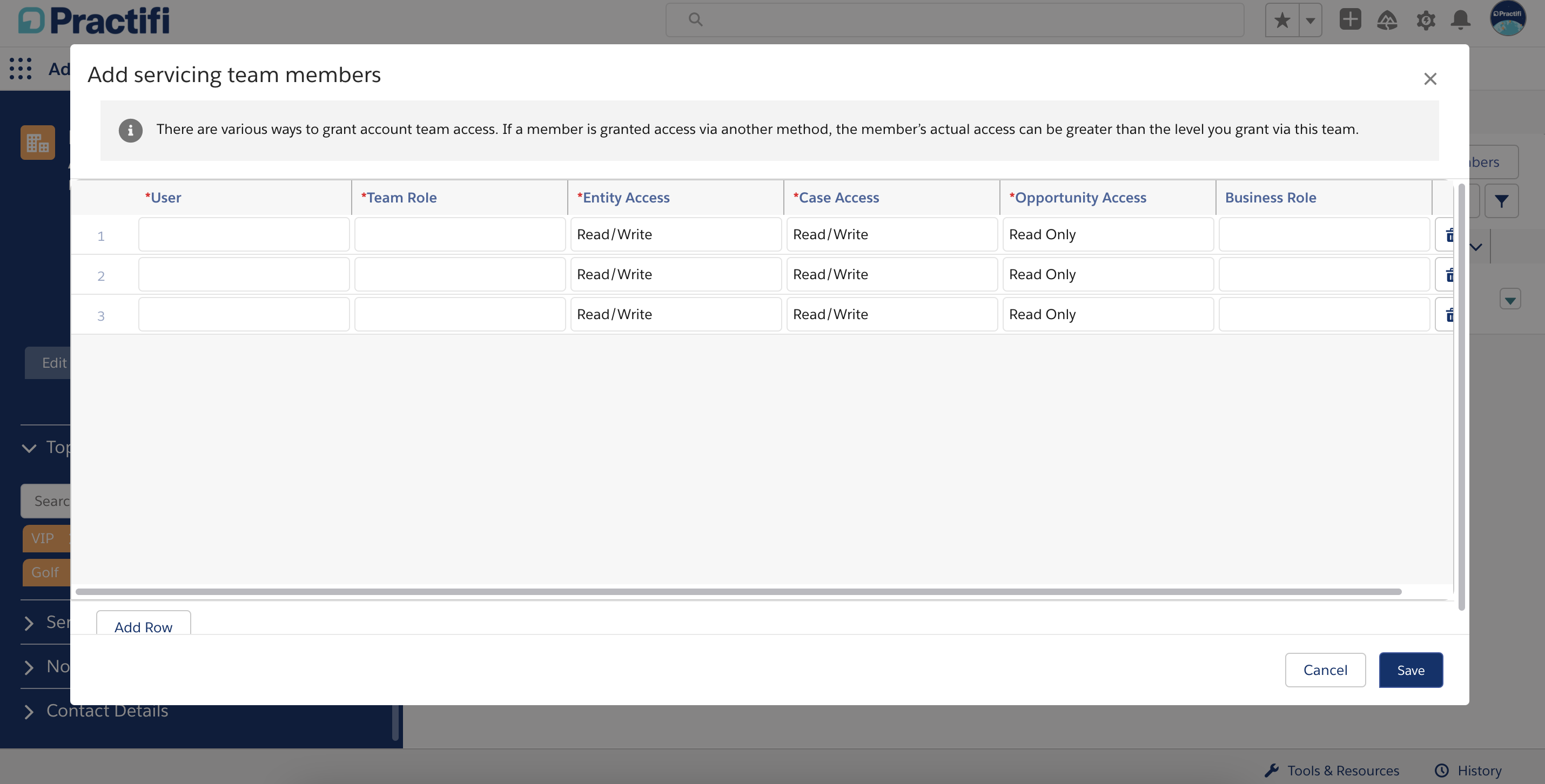Screen dimensions: 1545x784
Task: Click the filter funnel icon behind the dialog
Action: point(1501,201)
